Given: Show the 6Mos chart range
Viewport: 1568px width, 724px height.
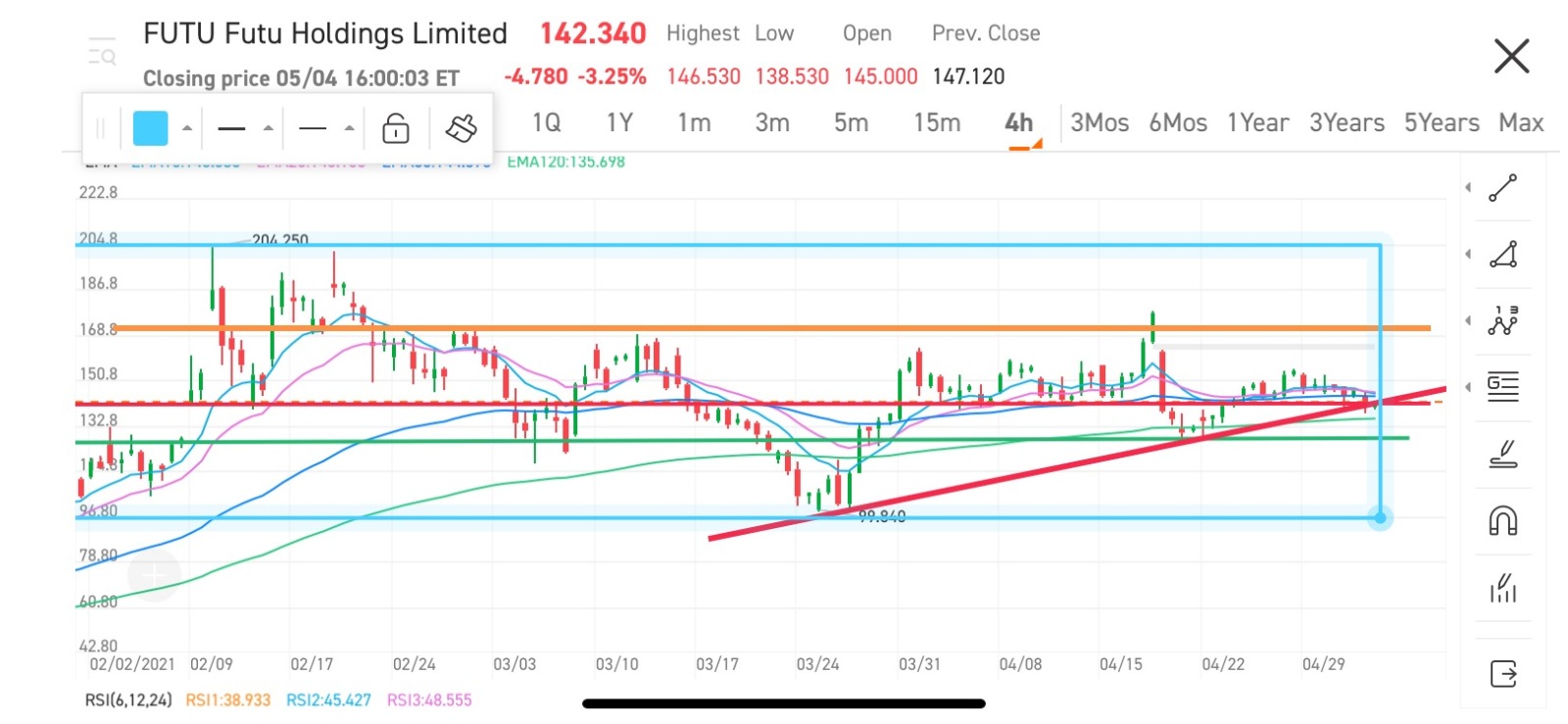Looking at the screenshot, I should 1178,122.
